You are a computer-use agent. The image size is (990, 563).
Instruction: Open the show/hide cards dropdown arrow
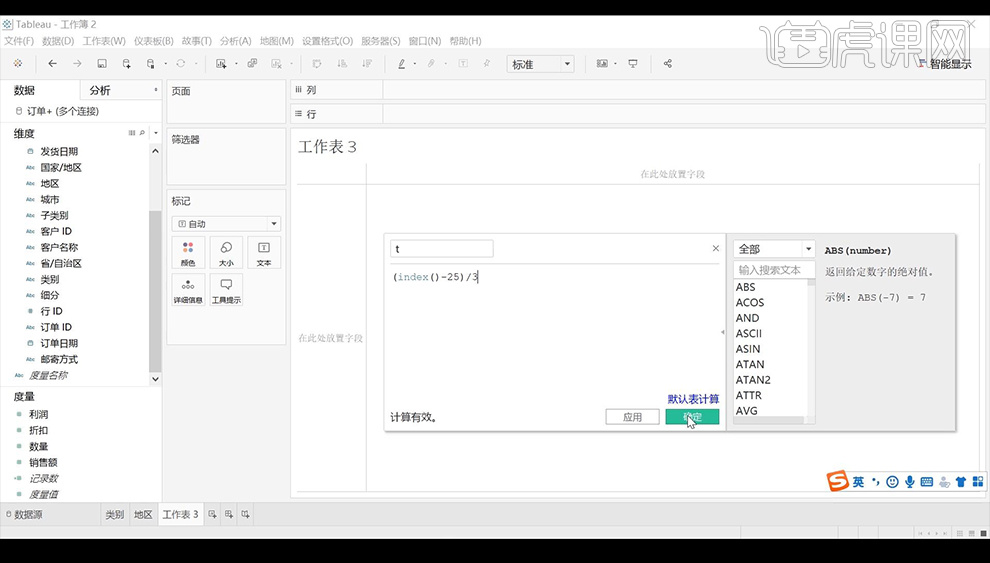coord(615,64)
